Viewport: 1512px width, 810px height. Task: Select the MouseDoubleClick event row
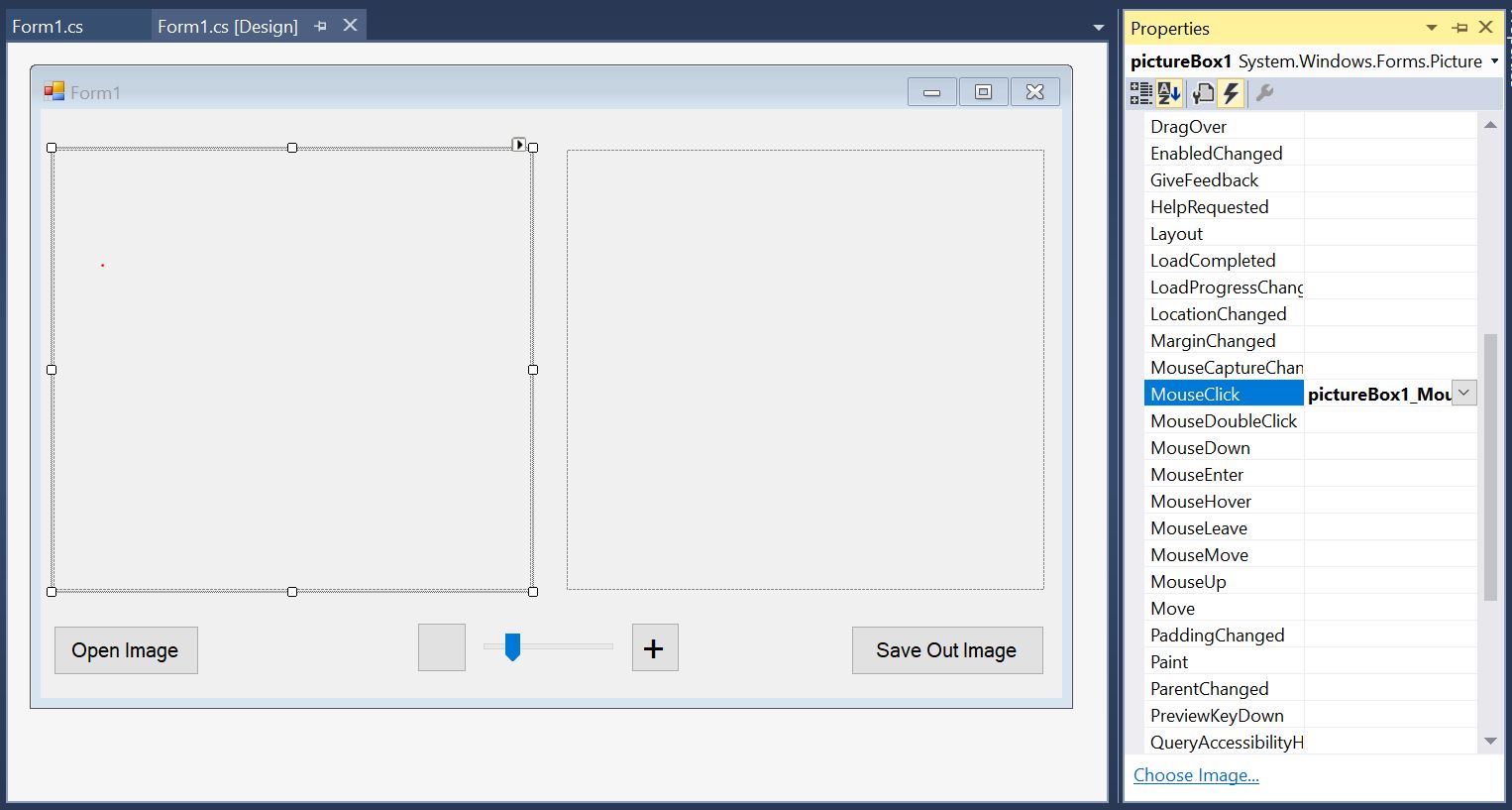[1223, 420]
